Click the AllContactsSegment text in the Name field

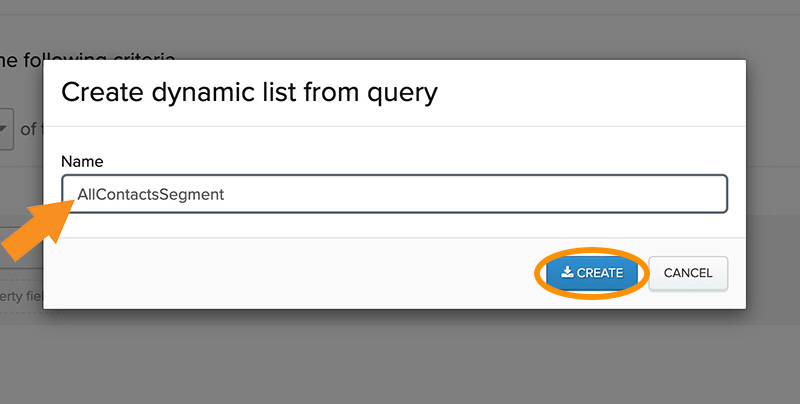pyautogui.click(x=151, y=194)
